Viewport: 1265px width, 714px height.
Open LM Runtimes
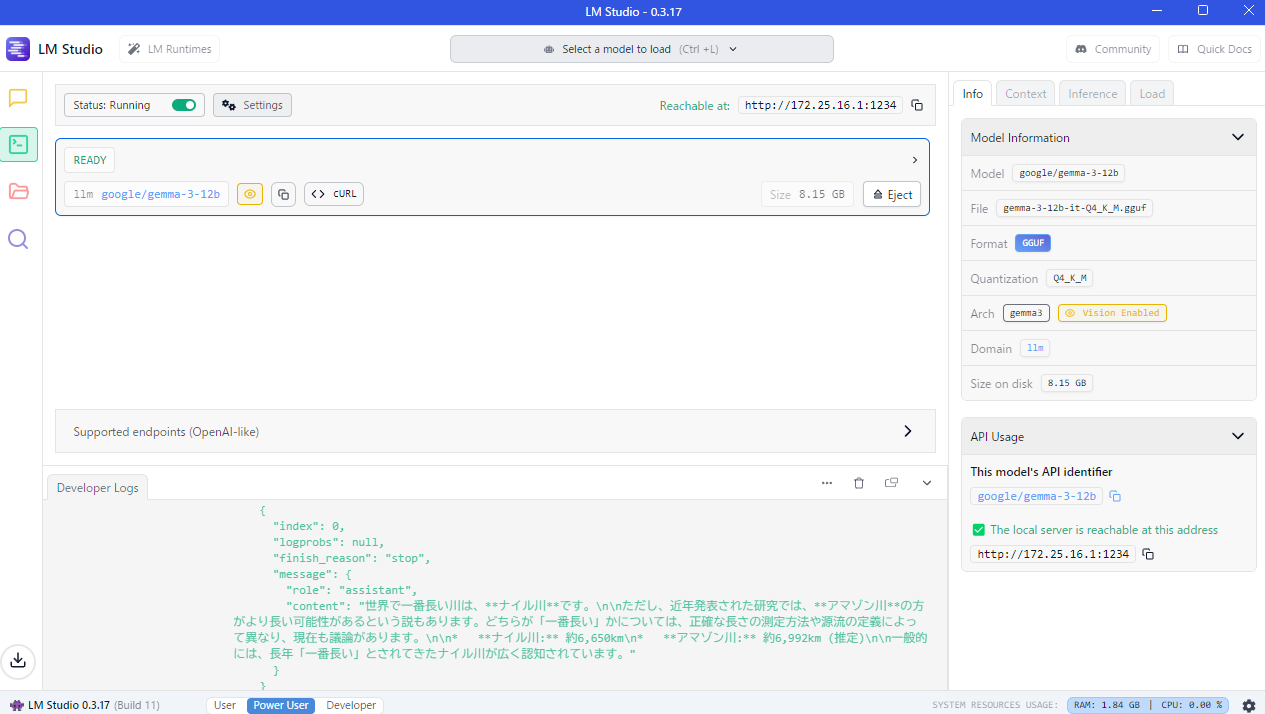coord(169,49)
